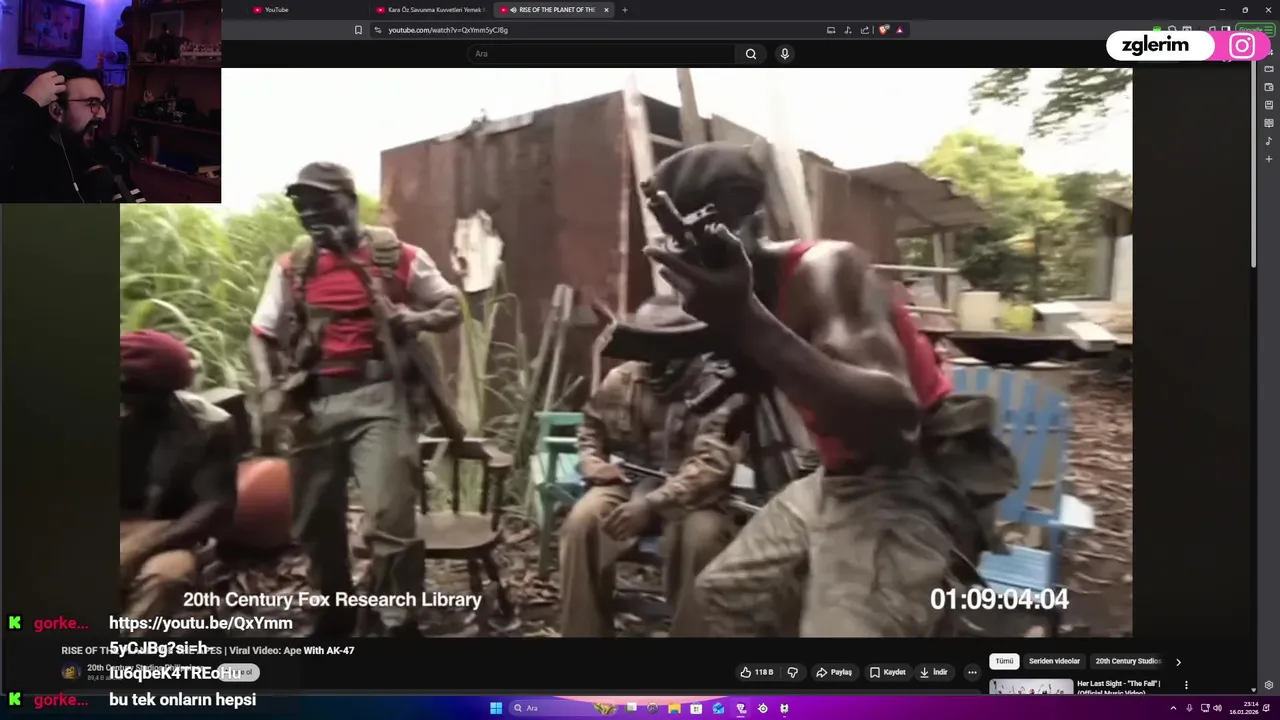Select the Tümü filter chip
The image size is (1280, 720).
(1004, 661)
